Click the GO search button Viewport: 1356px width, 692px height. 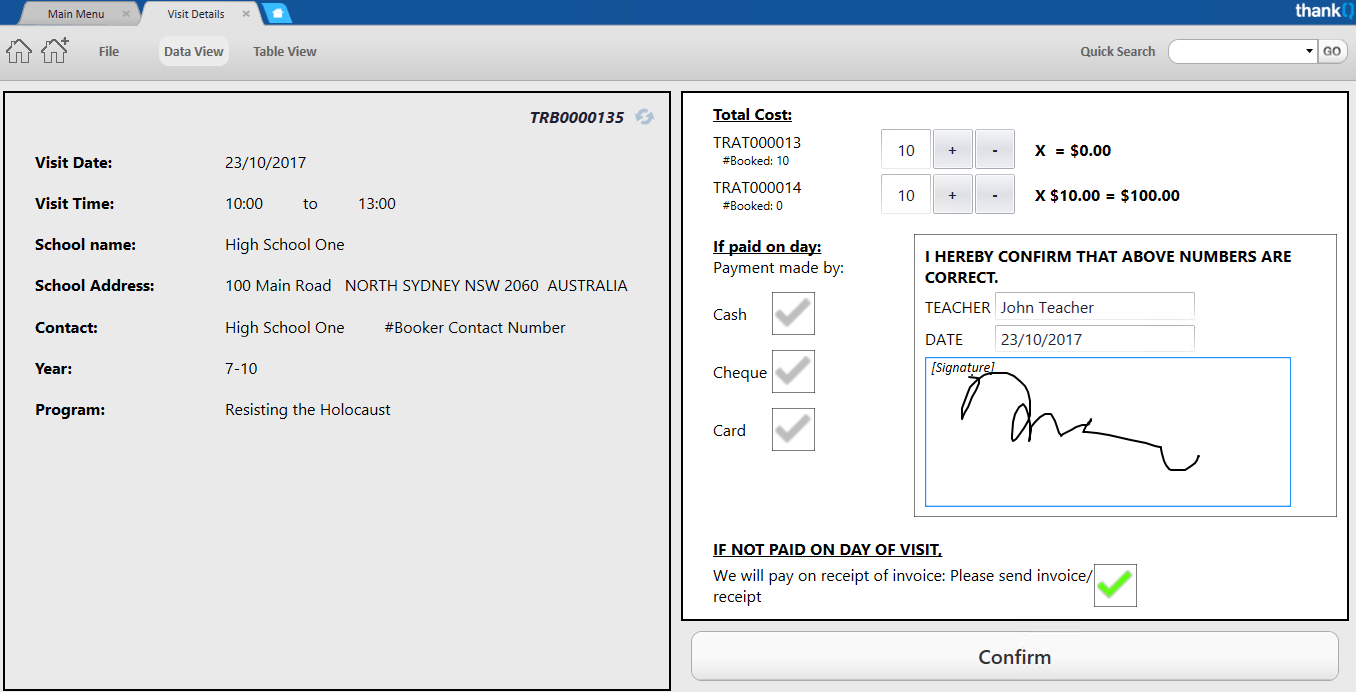(x=1332, y=52)
